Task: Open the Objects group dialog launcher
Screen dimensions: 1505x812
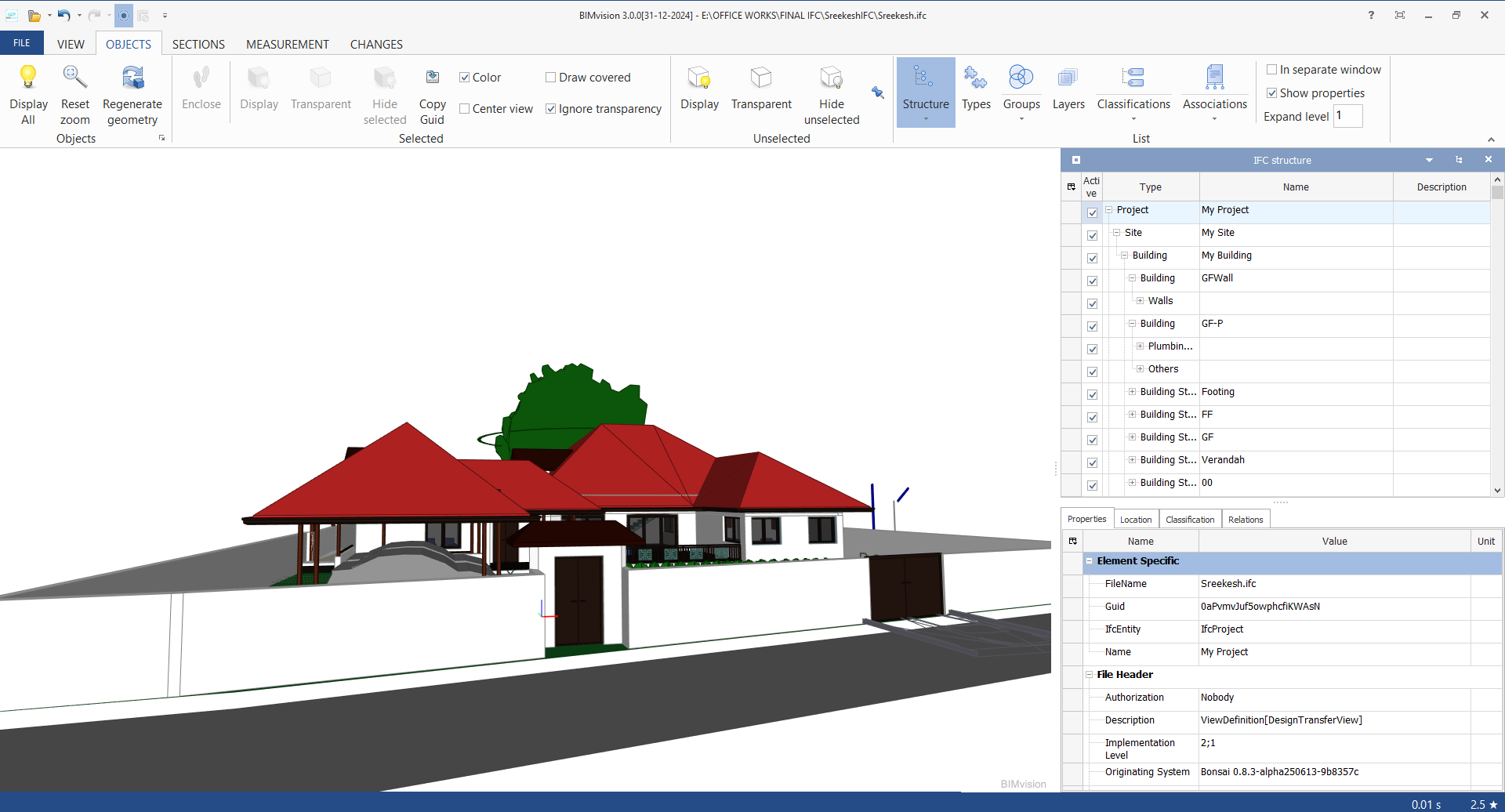Action: point(162,138)
